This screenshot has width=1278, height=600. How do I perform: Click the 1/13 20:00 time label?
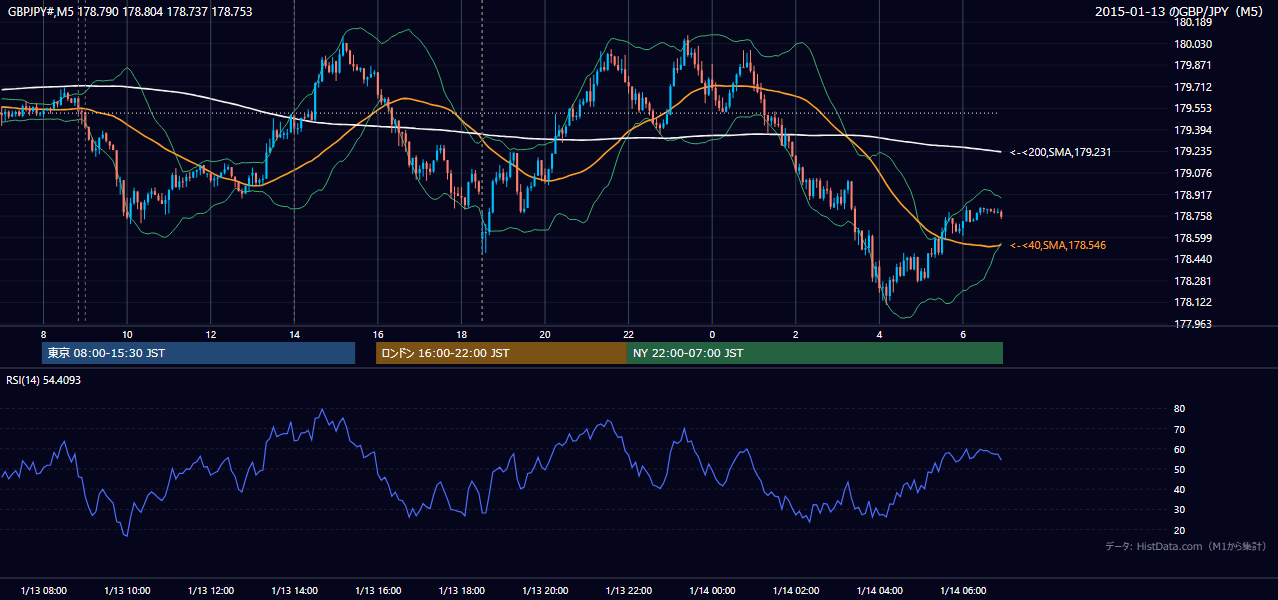545,591
